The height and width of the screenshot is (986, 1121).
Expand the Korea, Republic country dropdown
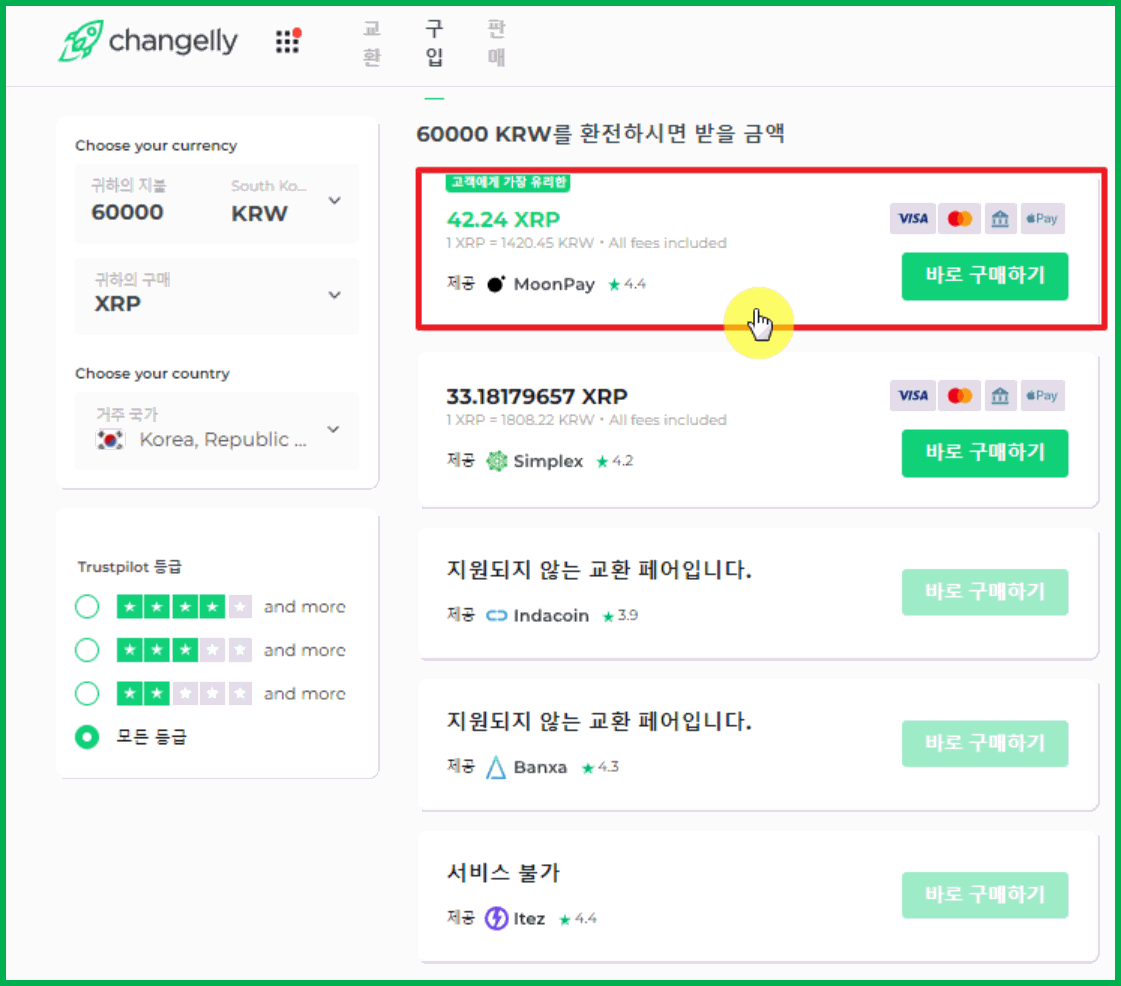point(334,431)
